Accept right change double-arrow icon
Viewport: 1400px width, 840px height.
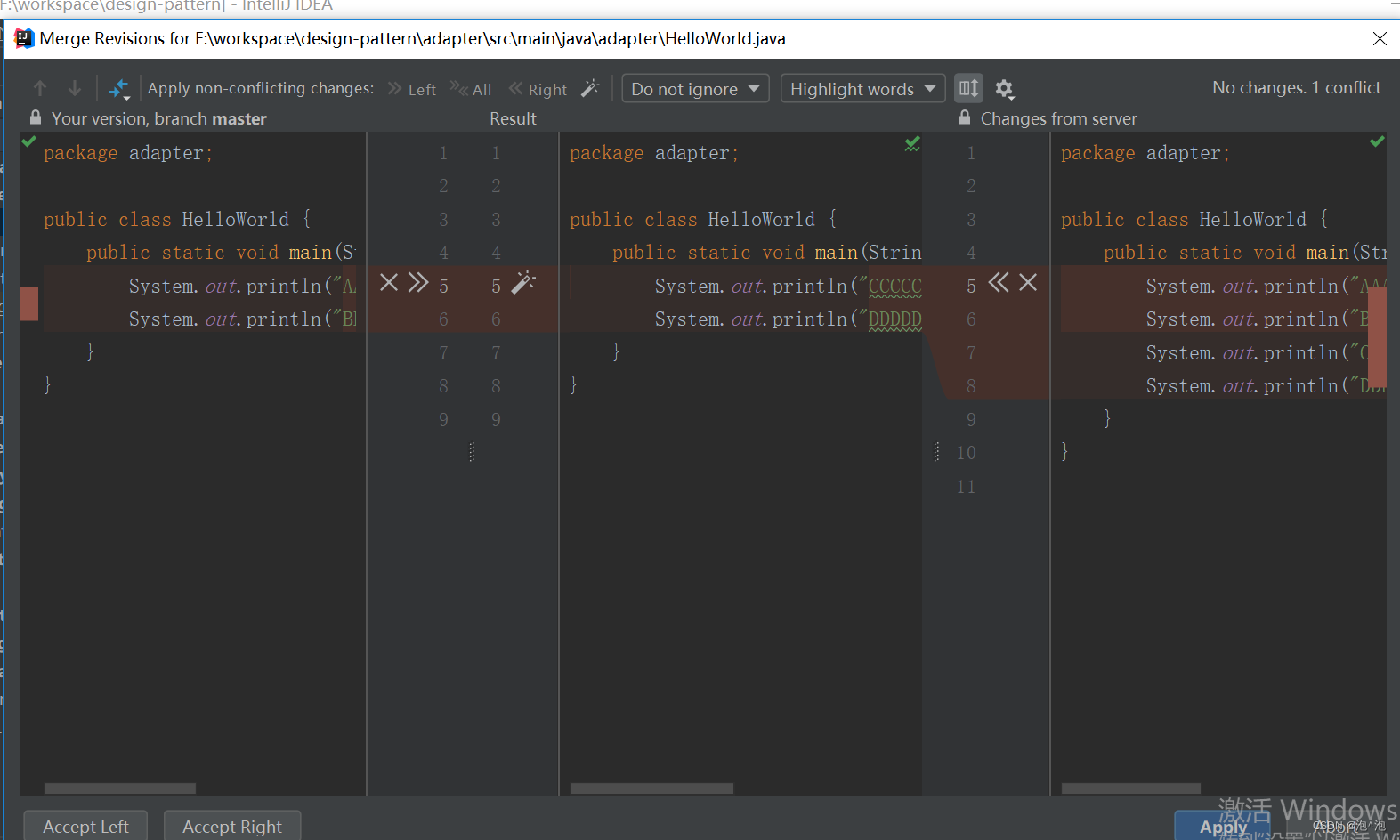pyautogui.click(x=999, y=283)
